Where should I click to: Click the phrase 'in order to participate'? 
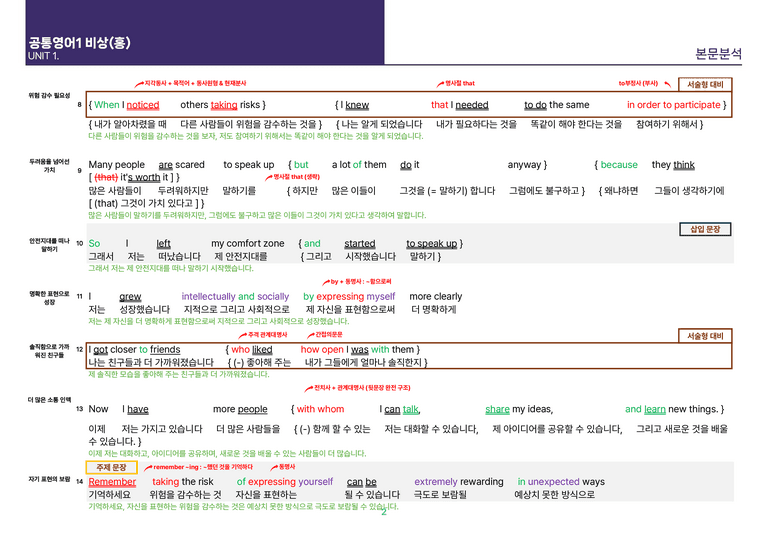[x=673, y=105]
